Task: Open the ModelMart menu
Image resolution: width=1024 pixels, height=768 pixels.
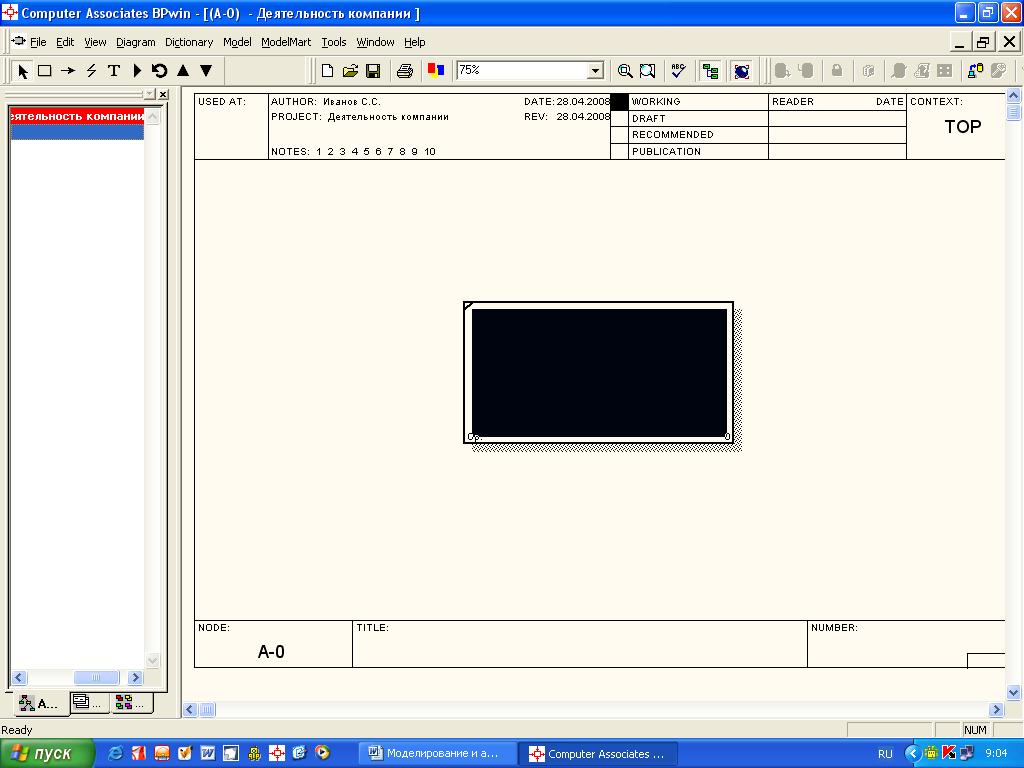Action: pos(286,42)
